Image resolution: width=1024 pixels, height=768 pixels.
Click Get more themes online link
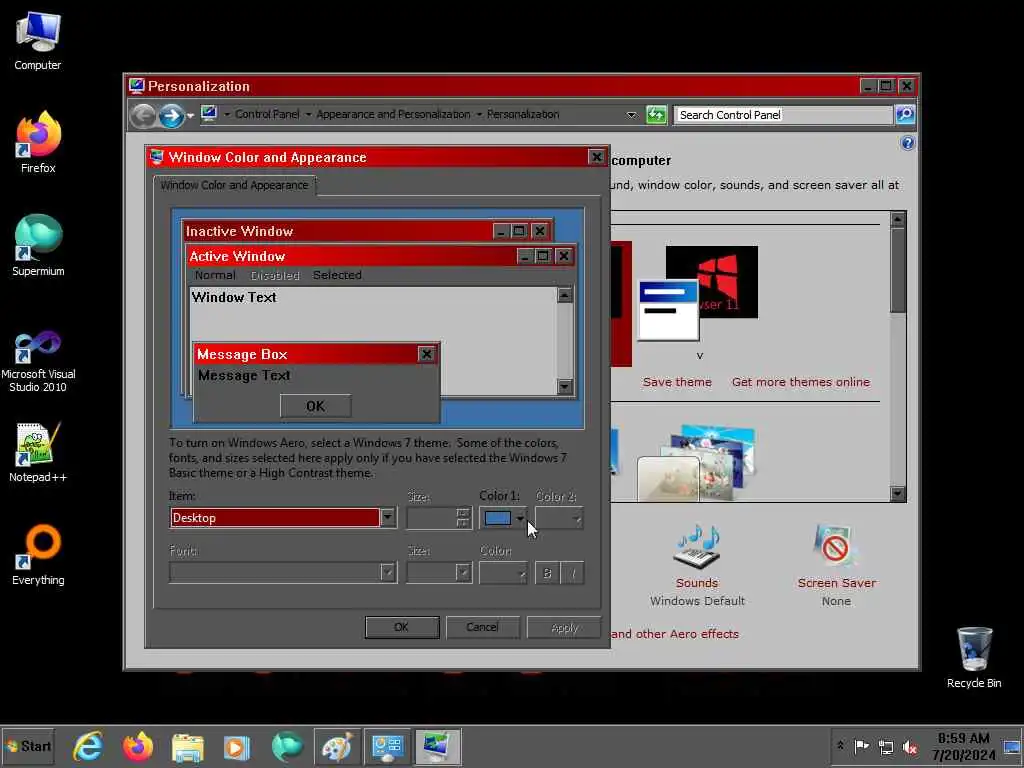801,382
